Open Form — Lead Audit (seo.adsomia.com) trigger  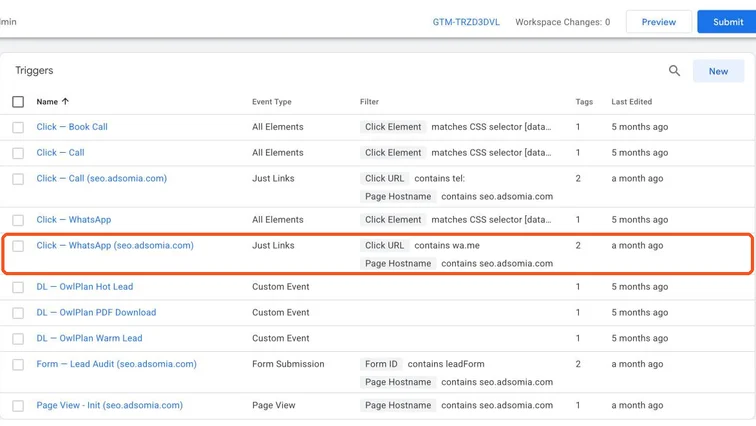point(117,364)
